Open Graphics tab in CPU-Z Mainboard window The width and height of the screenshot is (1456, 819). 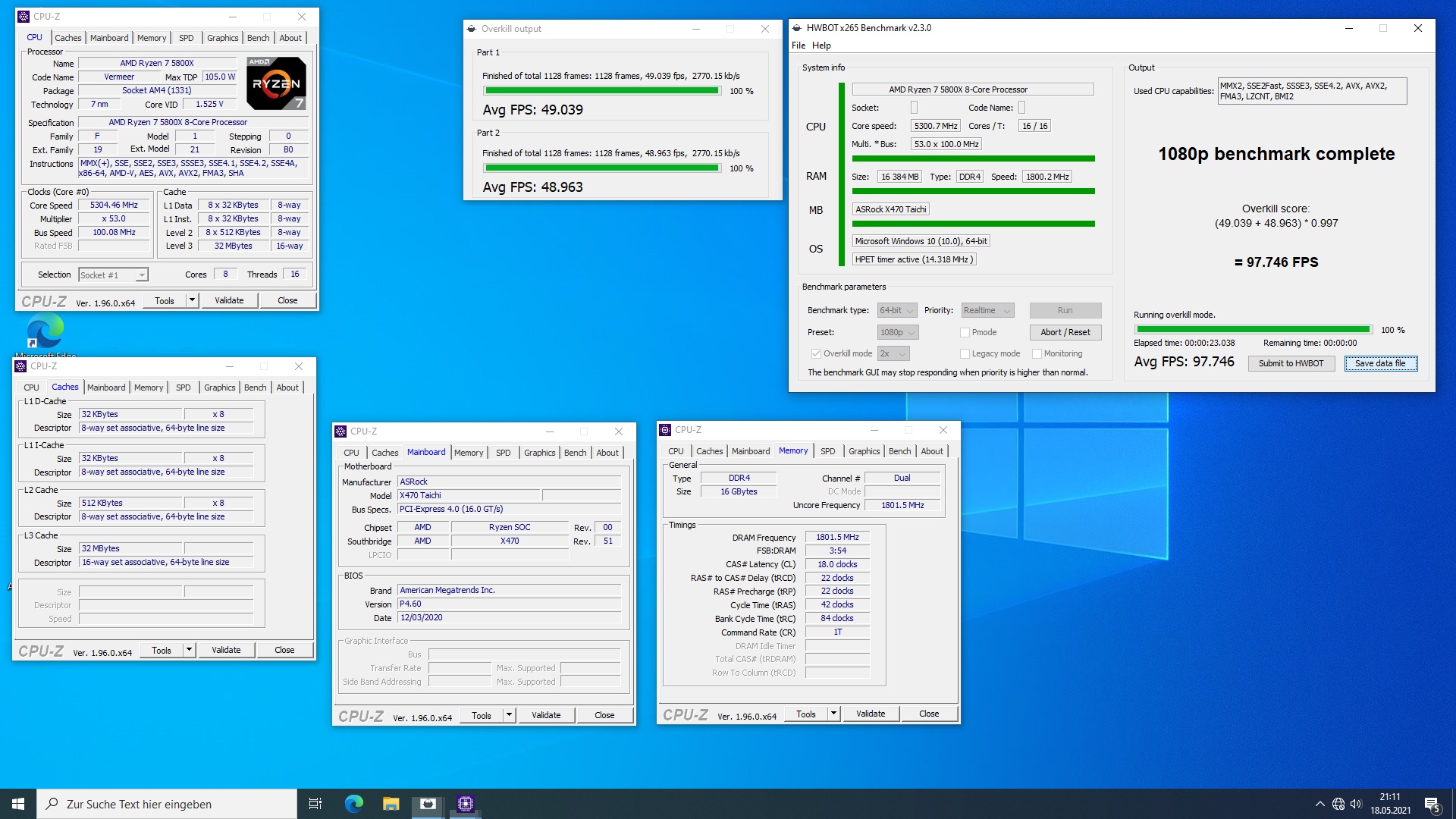pos(539,453)
